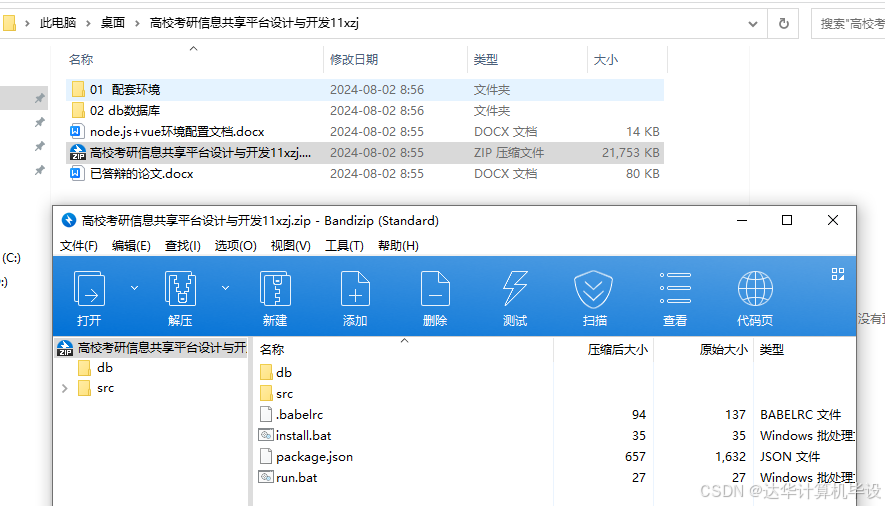The height and width of the screenshot is (506, 885).
Task: Sort archive list by 类型 column in Bandizip
Action: click(772, 350)
